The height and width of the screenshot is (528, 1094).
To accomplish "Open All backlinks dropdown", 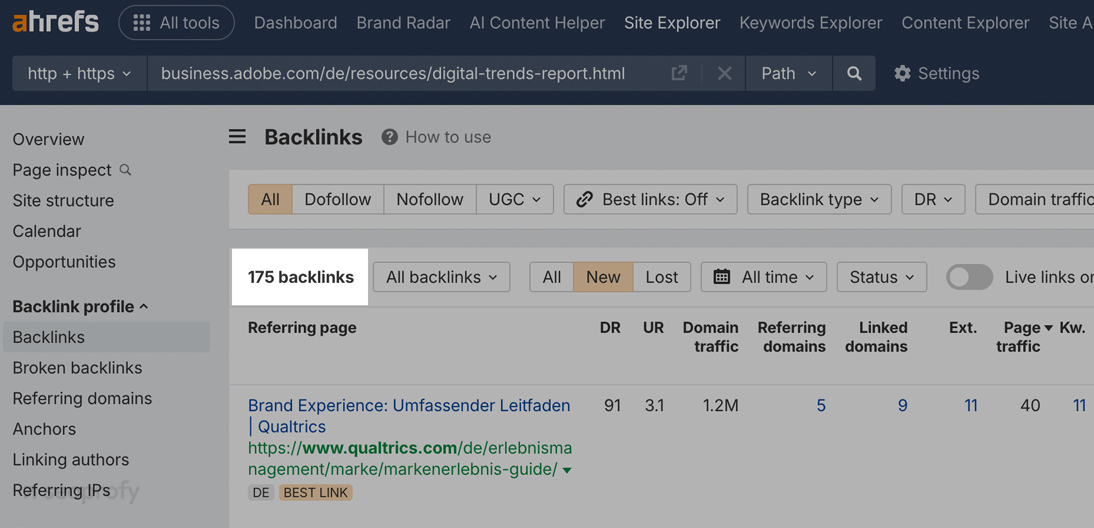I will pyautogui.click(x=442, y=277).
